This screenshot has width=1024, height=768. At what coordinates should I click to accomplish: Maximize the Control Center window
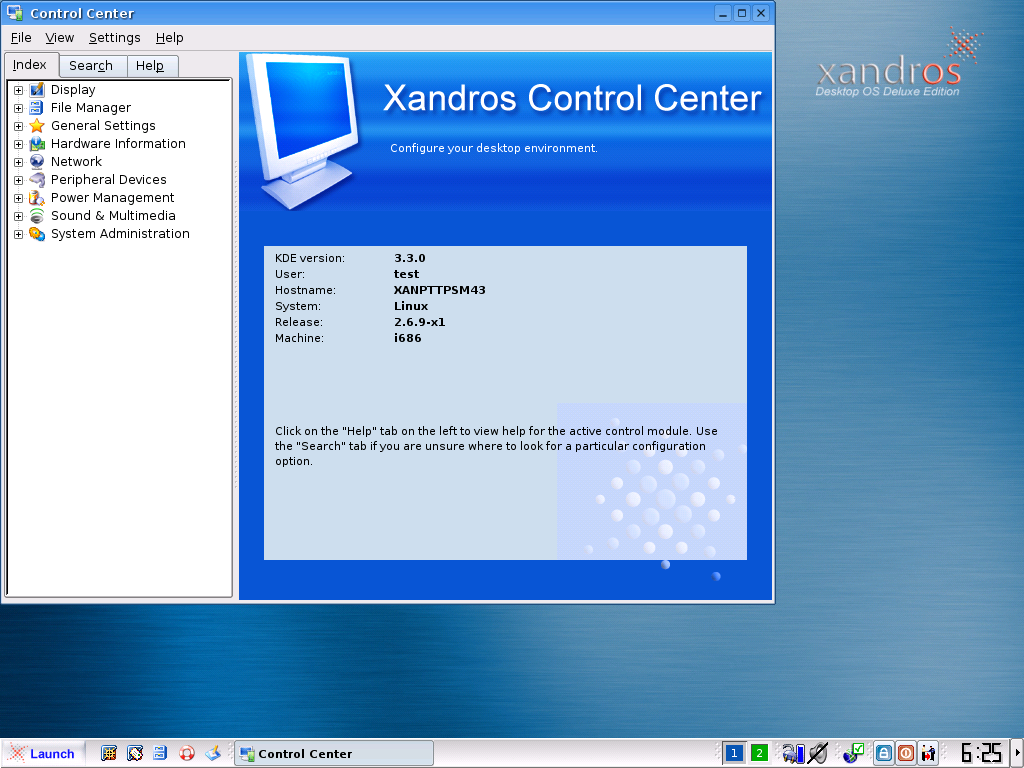point(742,13)
